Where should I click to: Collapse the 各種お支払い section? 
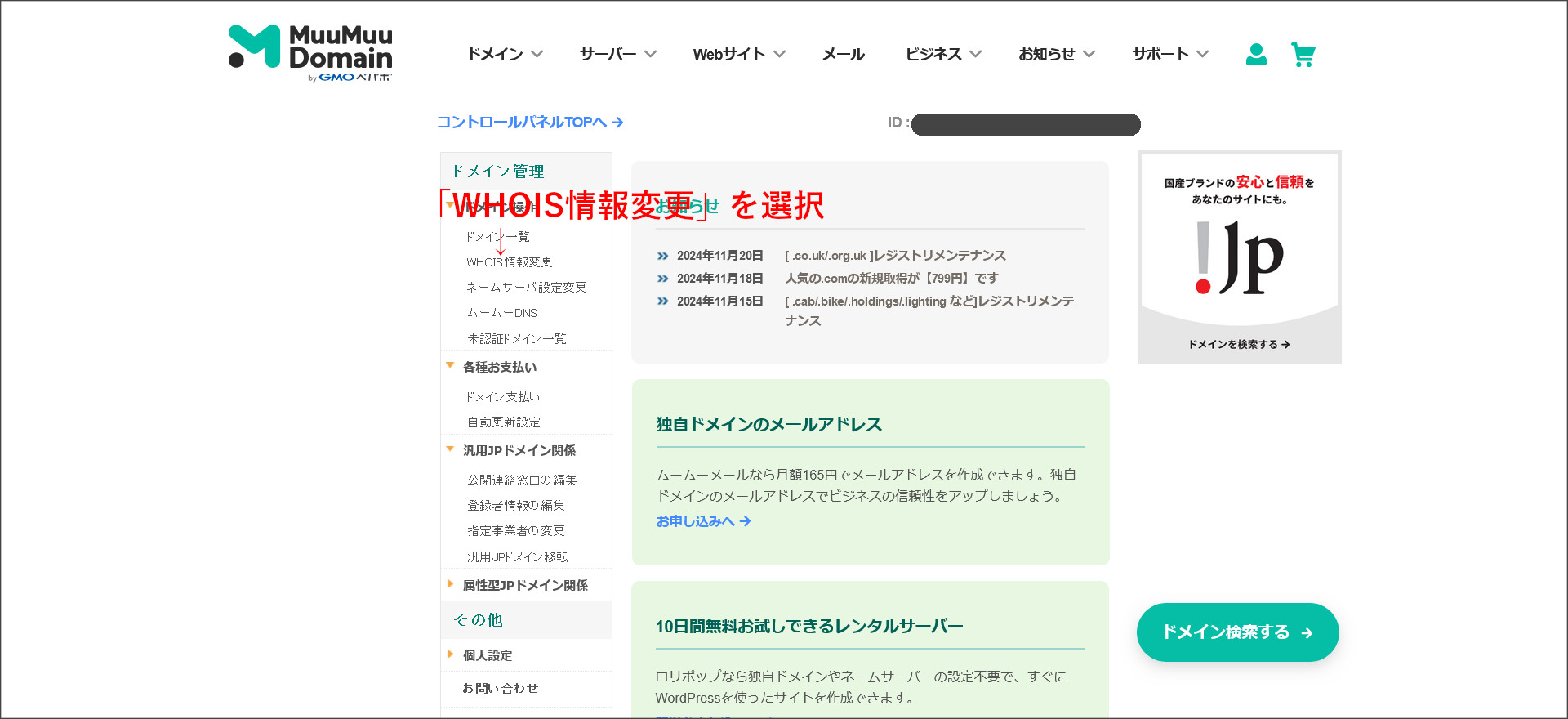click(450, 365)
